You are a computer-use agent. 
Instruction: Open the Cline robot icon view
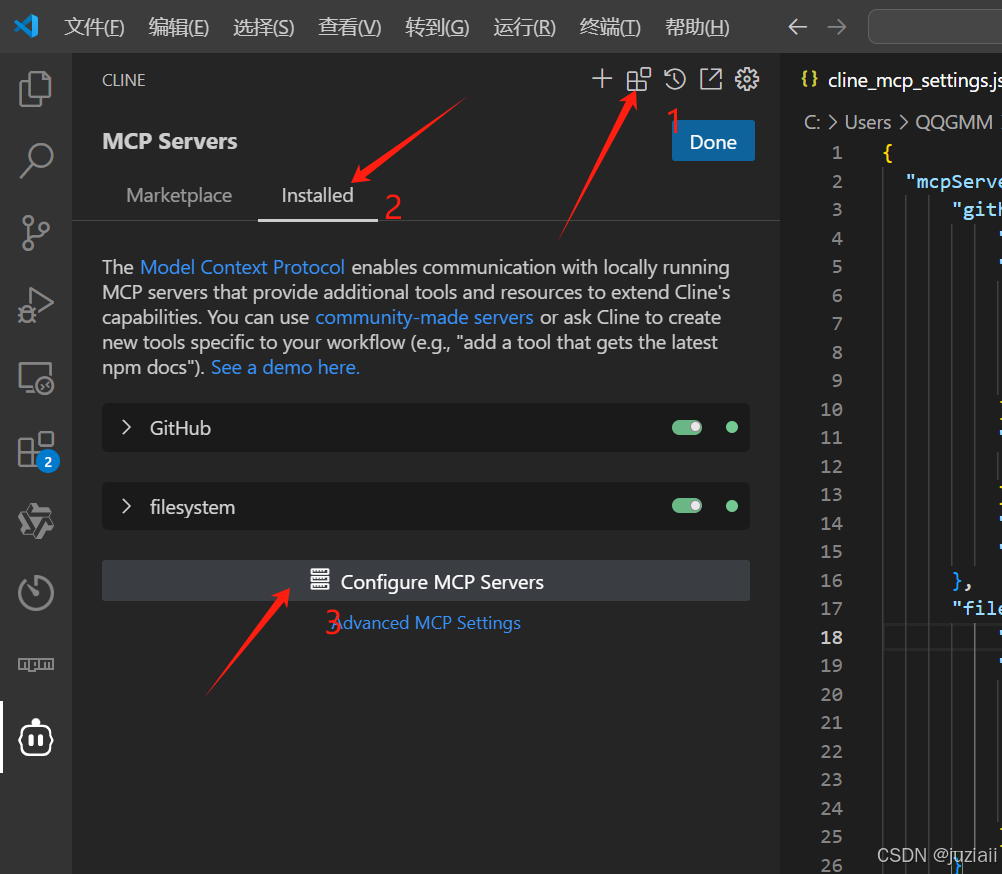tap(35, 738)
